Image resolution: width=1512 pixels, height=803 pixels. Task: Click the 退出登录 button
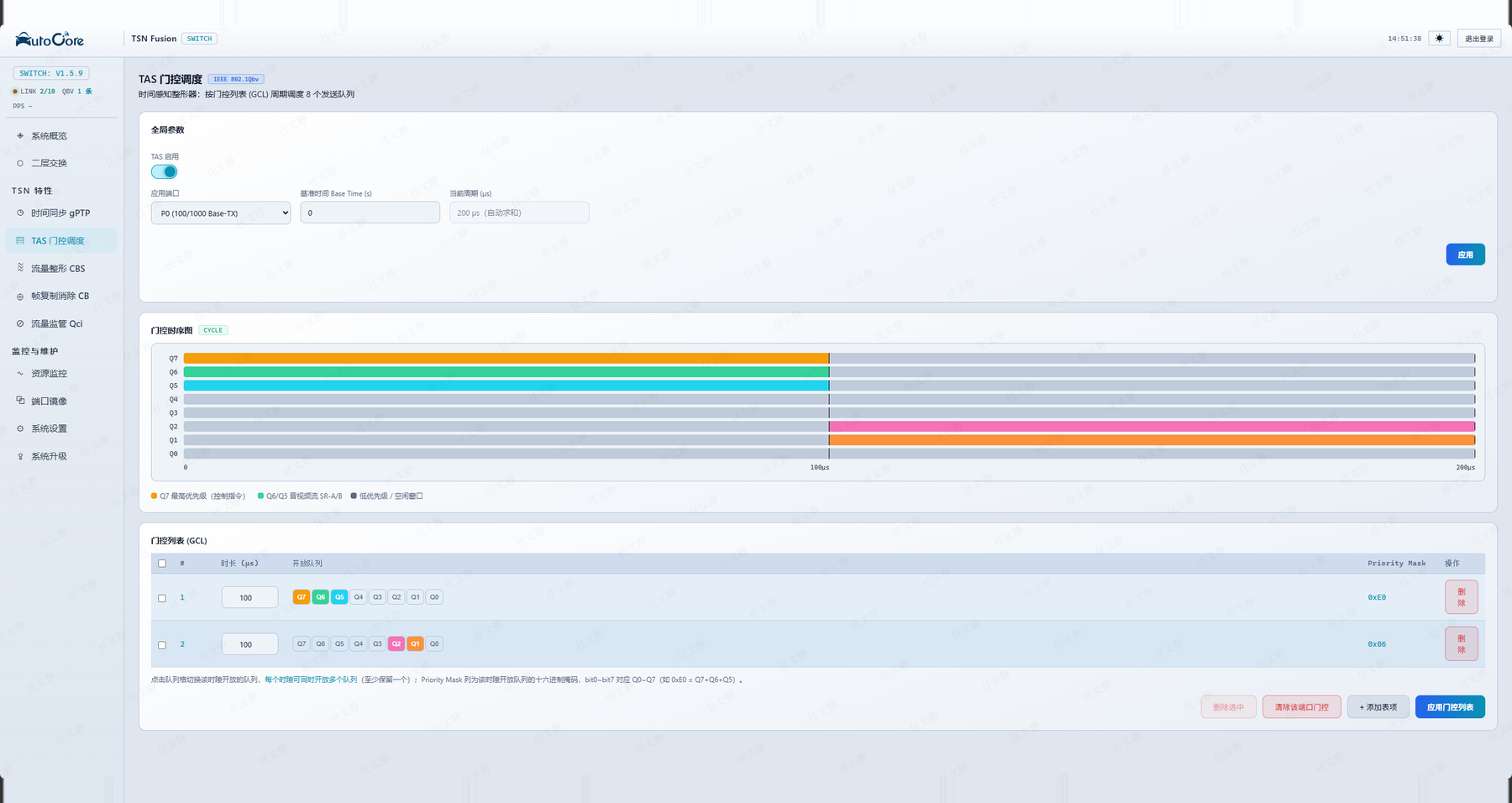1479,39
